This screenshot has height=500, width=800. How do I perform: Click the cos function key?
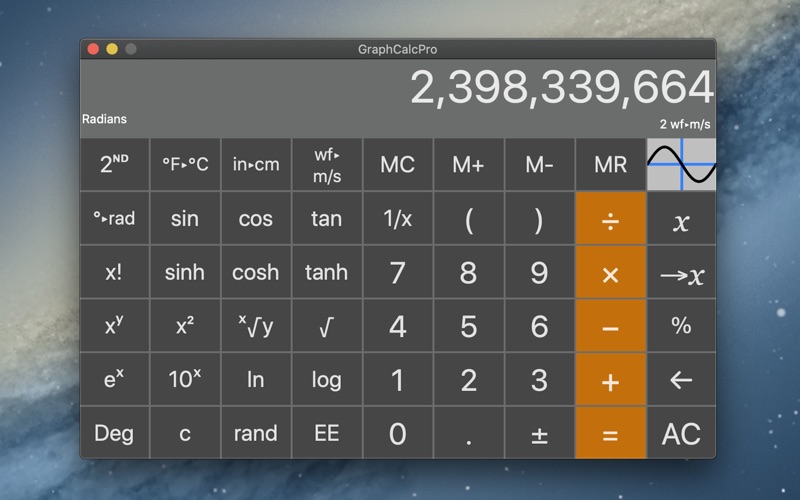[x=256, y=218]
